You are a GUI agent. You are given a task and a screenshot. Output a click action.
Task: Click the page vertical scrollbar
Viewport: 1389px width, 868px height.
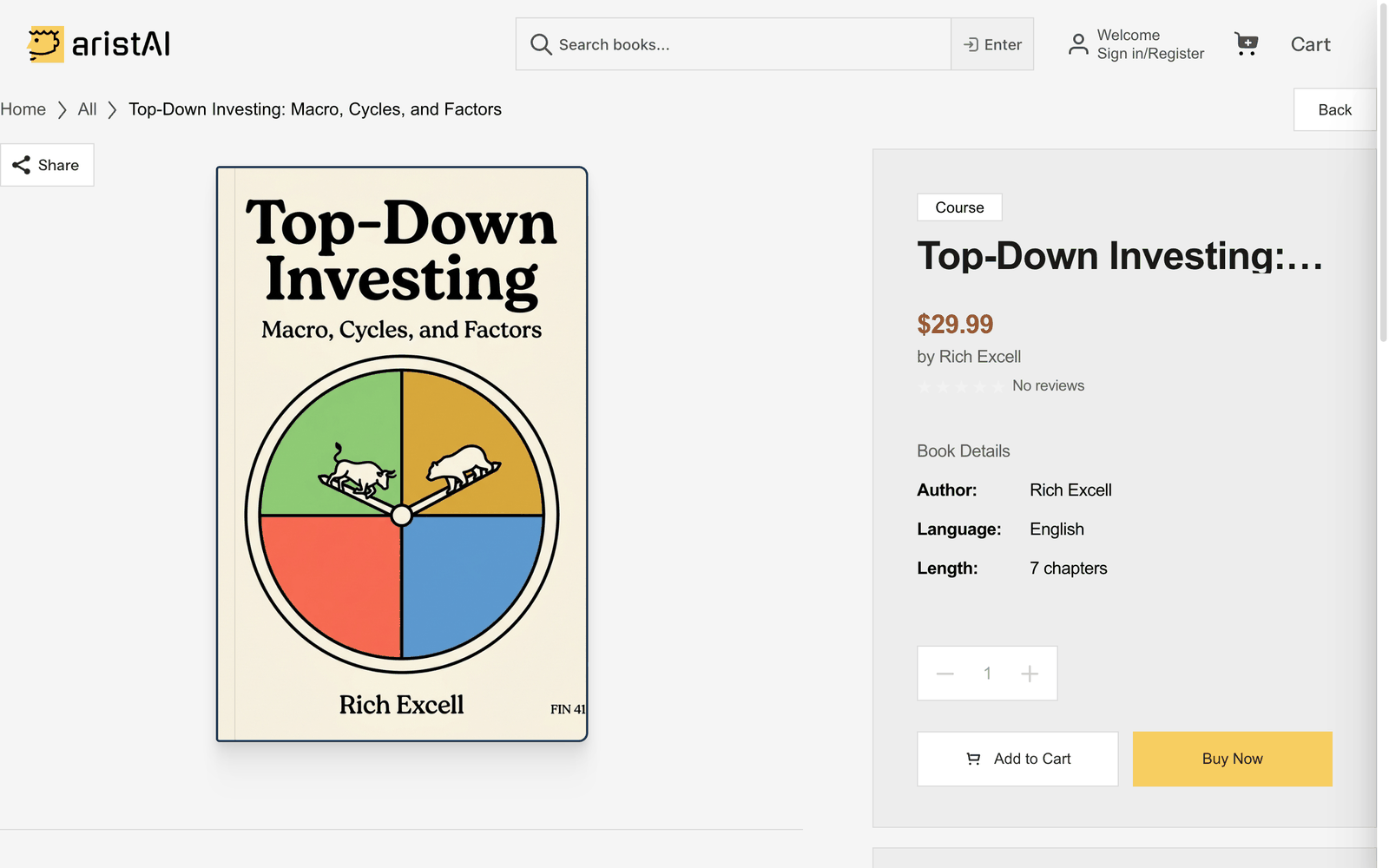pos(1383,174)
